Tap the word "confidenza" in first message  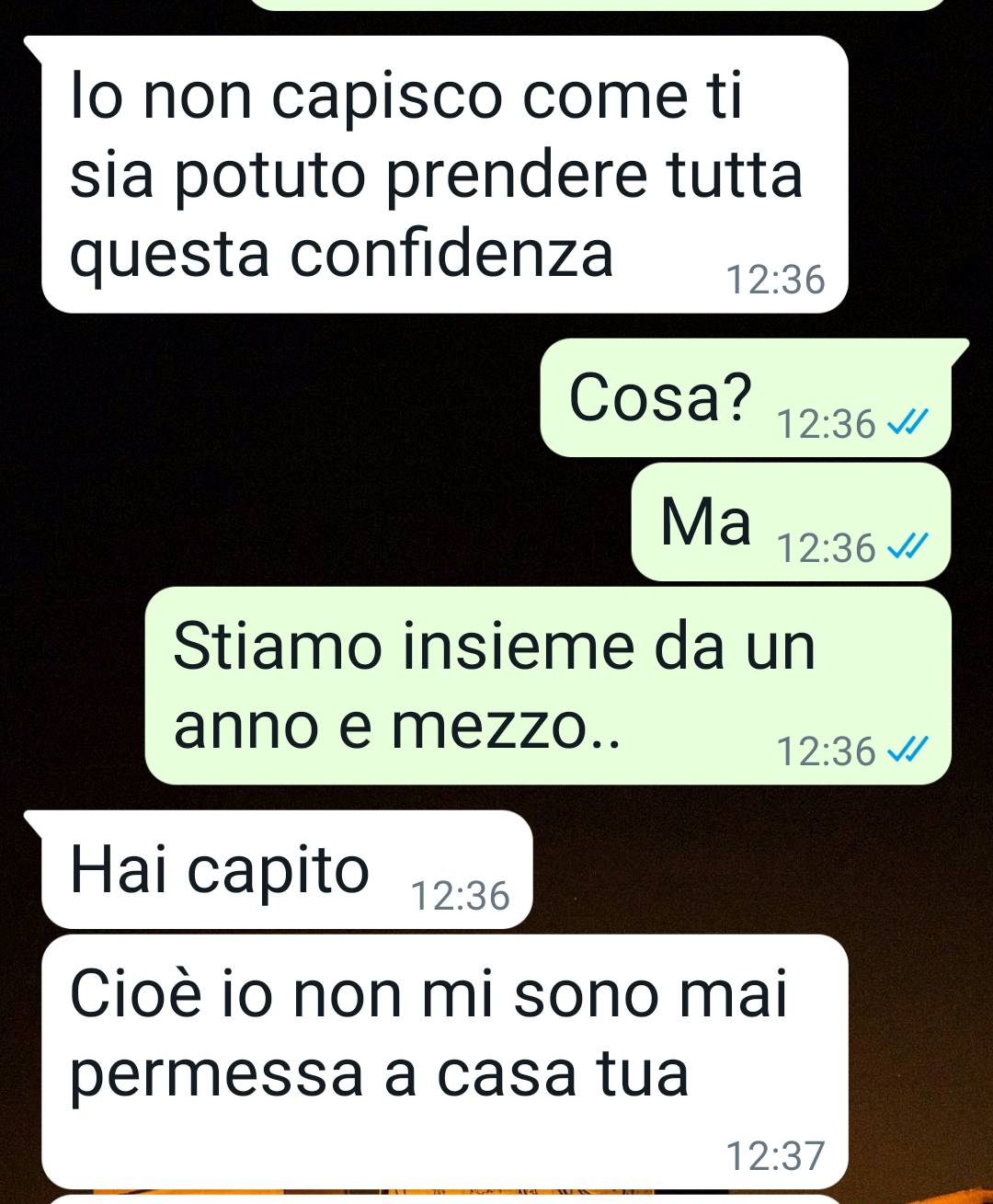(451, 253)
